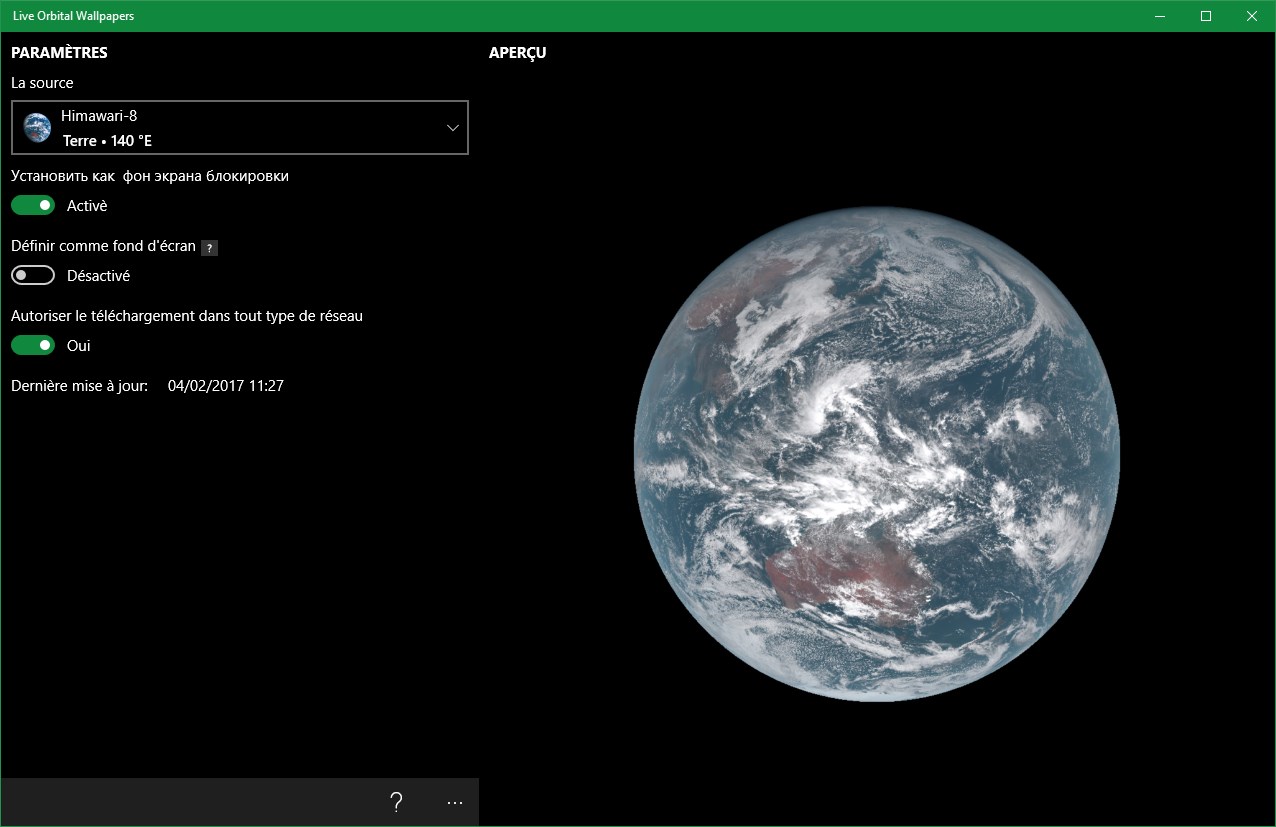Screen dimensions: 1276x827
Task: Click the "Dernière mise à jour" timestamp
Action: pyautogui.click(x=225, y=385)
